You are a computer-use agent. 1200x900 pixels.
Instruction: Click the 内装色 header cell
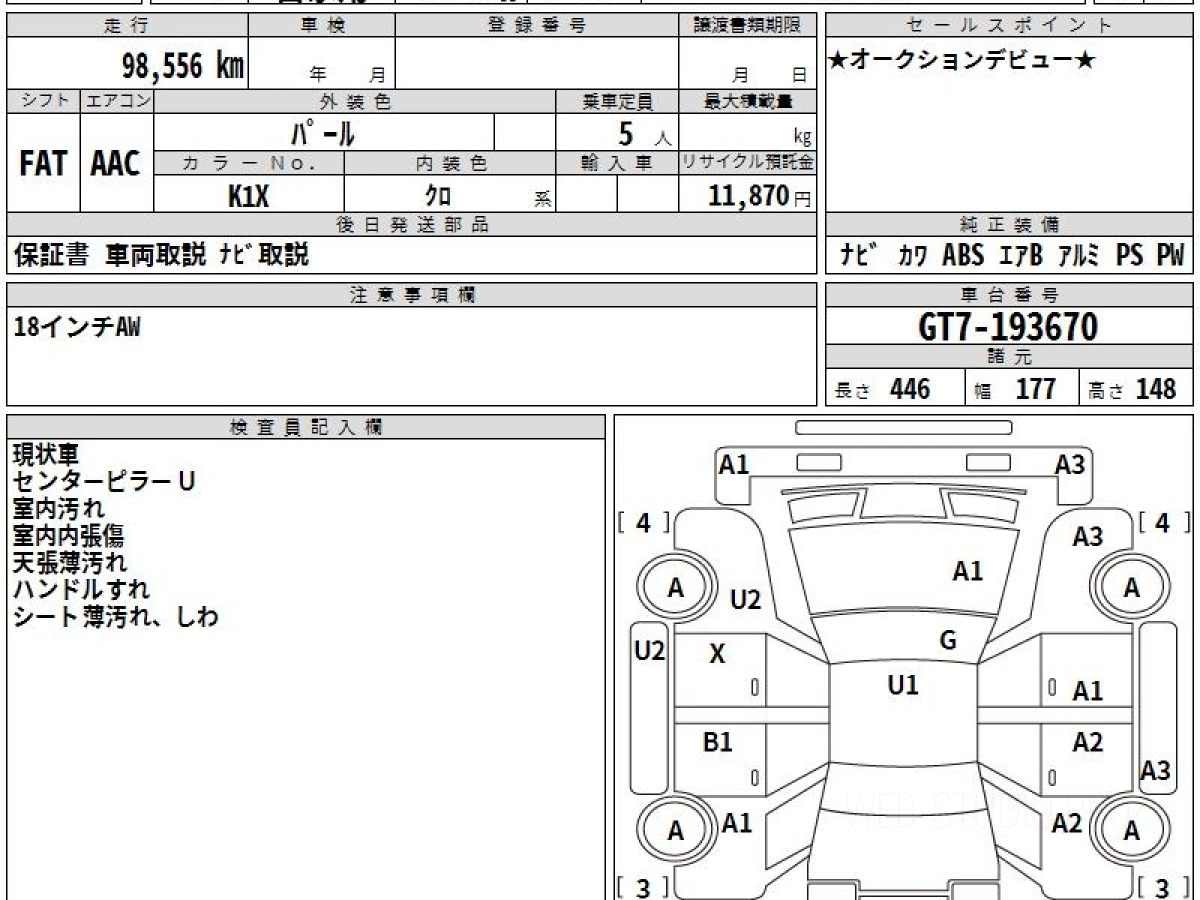[449, 163]
